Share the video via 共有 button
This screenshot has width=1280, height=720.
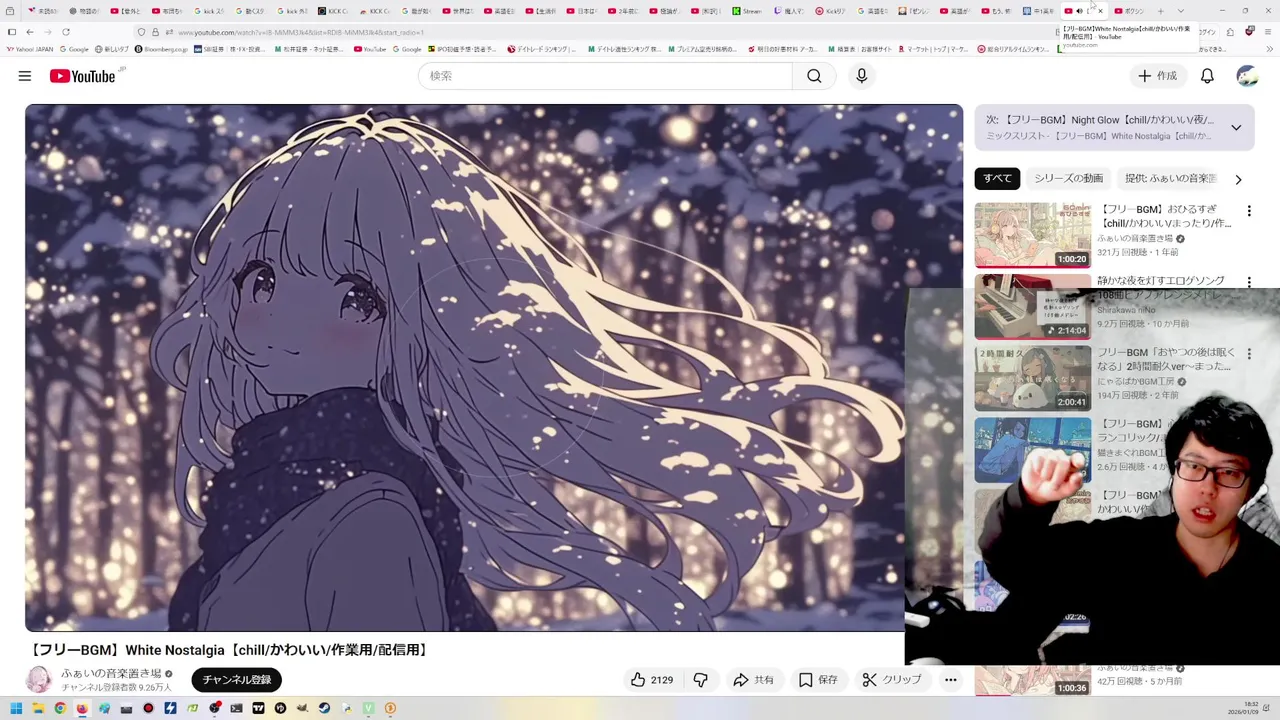(x=753, y=680)
